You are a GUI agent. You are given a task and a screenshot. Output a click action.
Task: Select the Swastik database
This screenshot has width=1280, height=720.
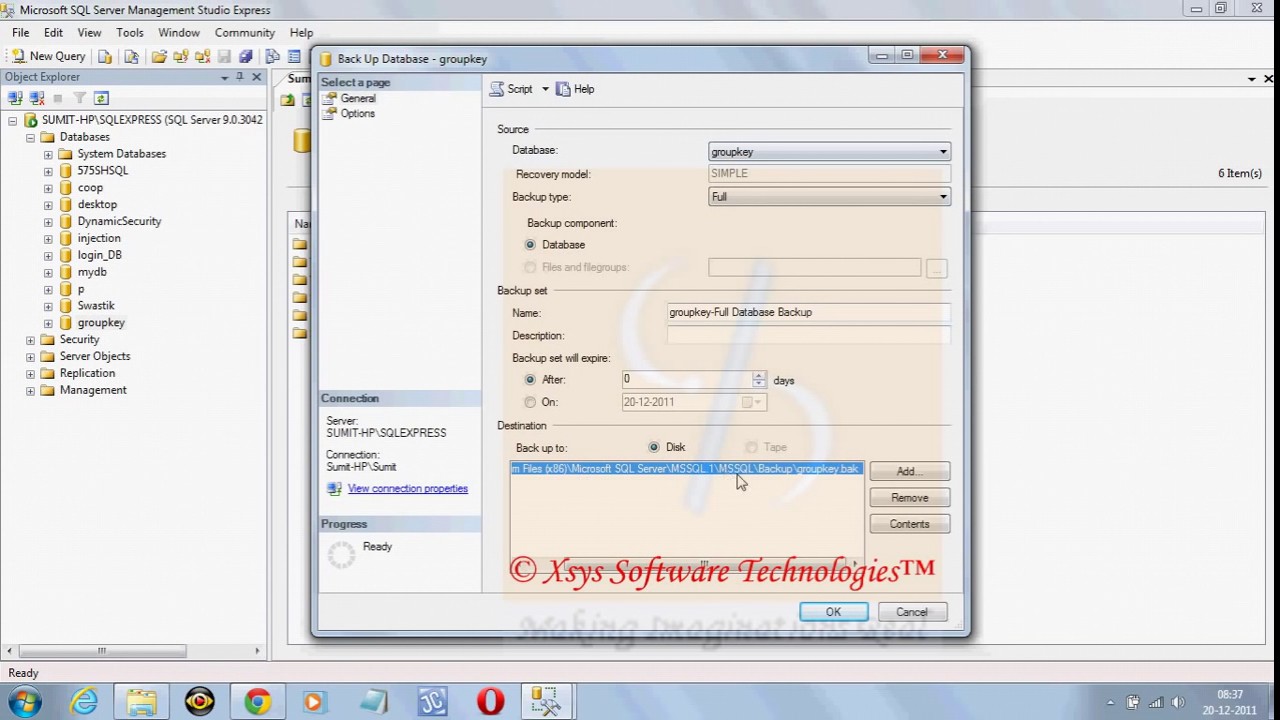coord(96,305)
